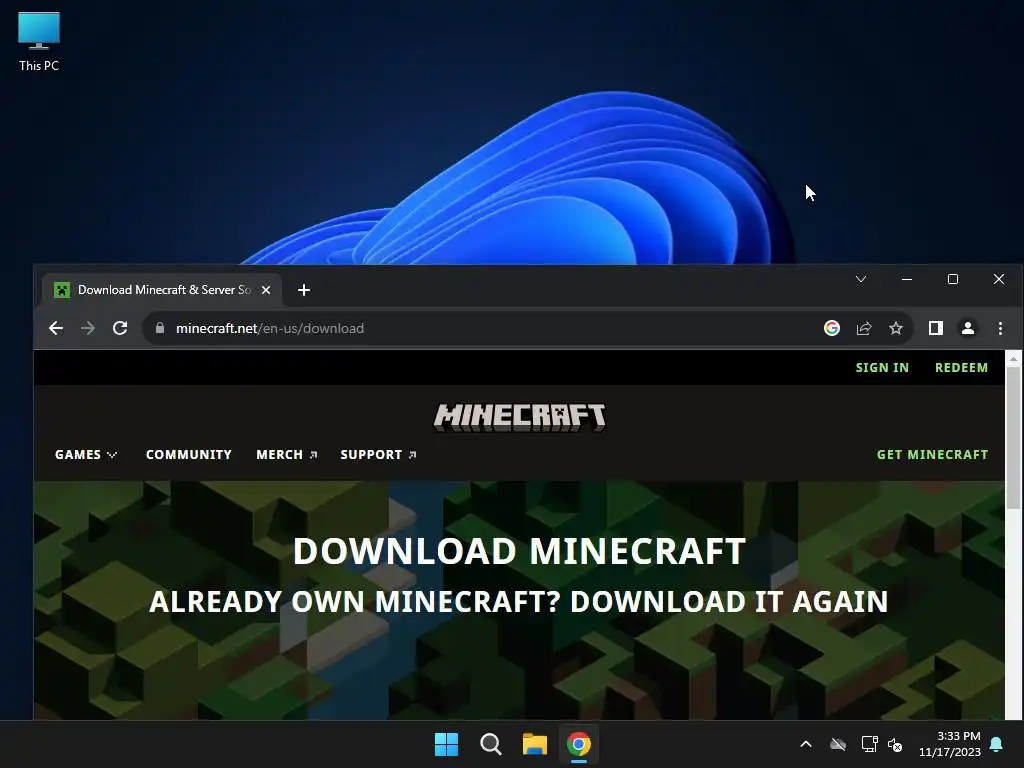Click the Google icon in address bar

click(x=831, y=328)
